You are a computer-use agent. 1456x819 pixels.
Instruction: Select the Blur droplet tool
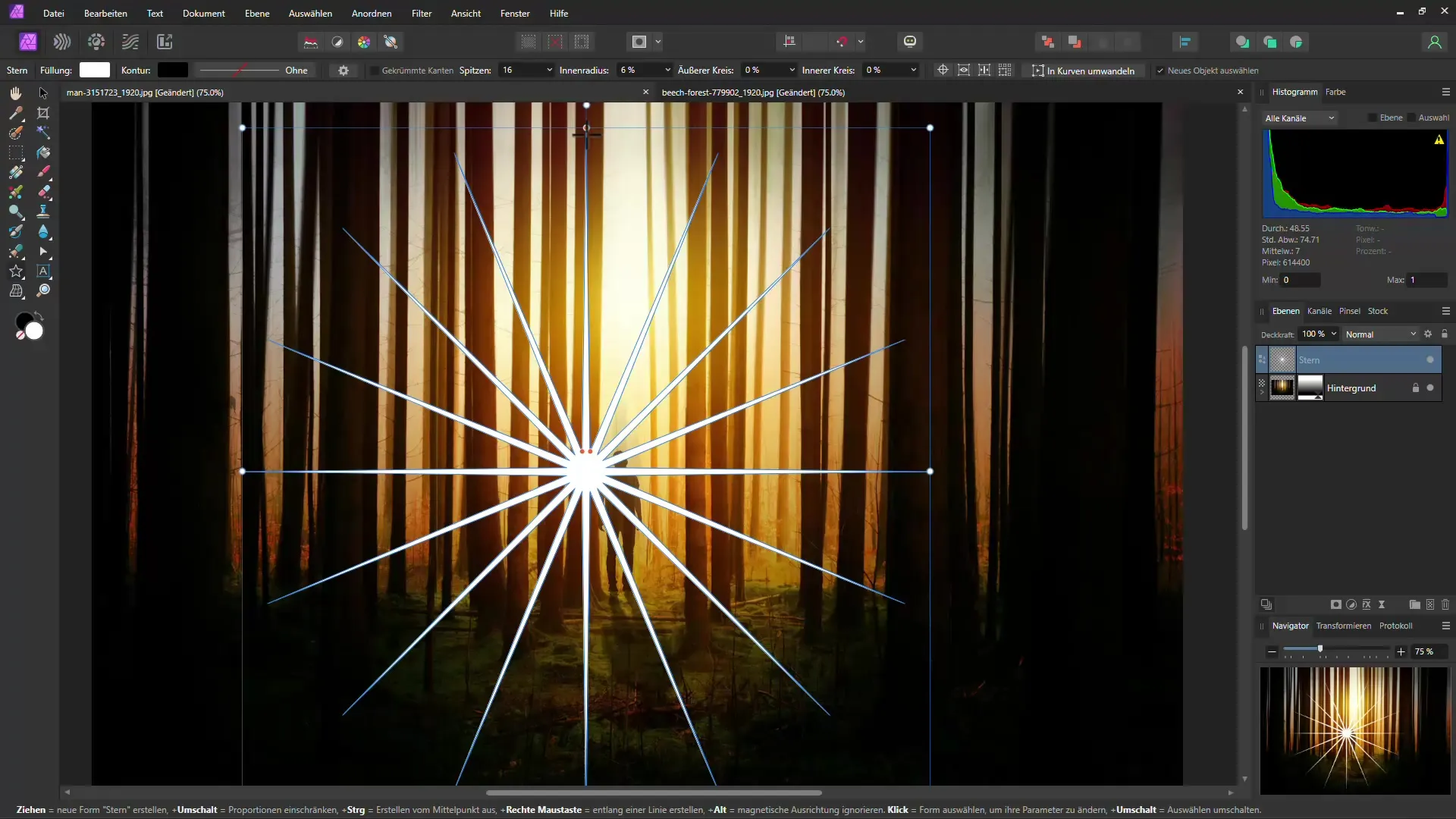43,231
